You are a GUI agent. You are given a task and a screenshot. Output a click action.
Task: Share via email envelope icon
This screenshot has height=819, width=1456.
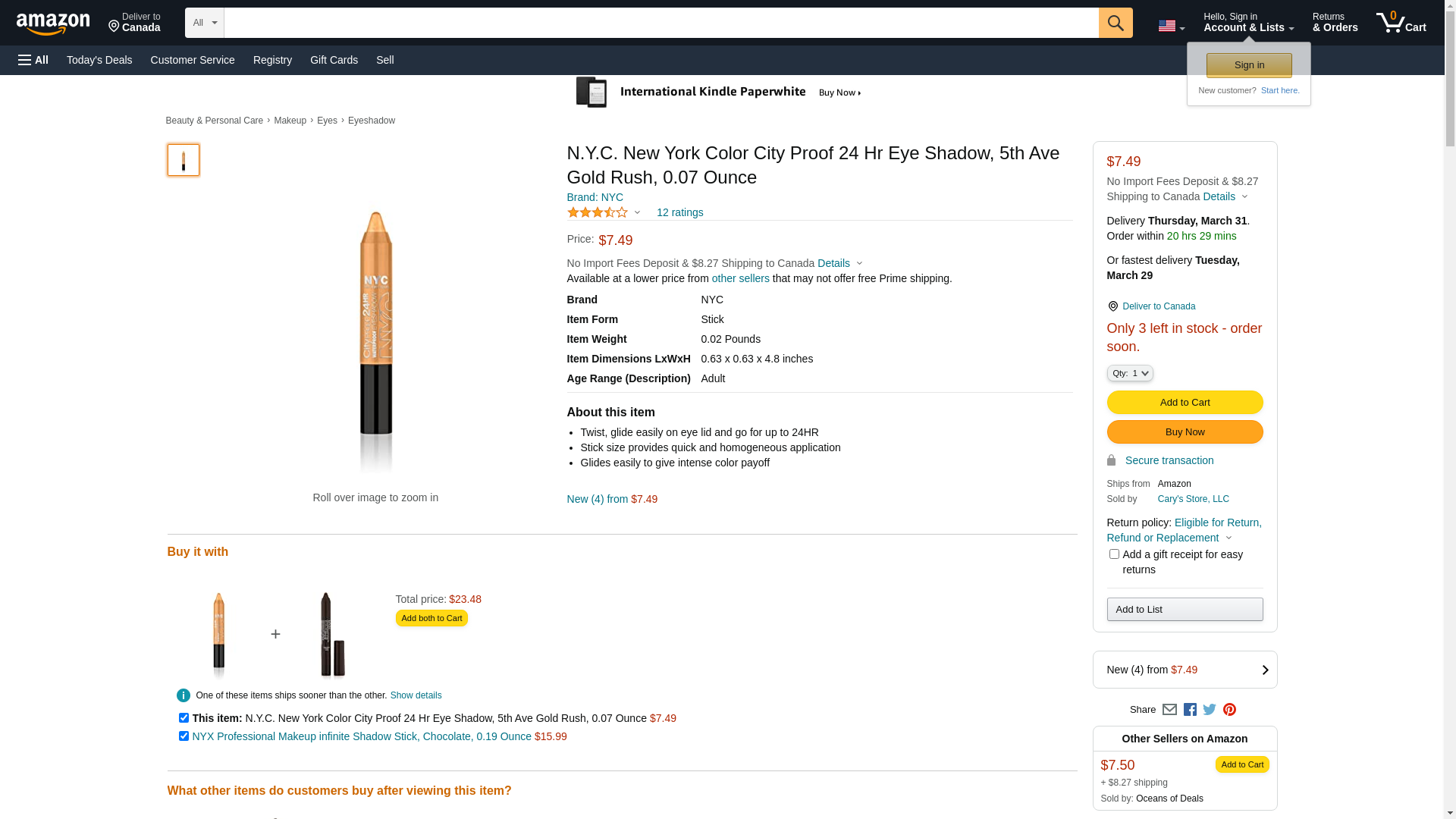tap(1169, 710)
